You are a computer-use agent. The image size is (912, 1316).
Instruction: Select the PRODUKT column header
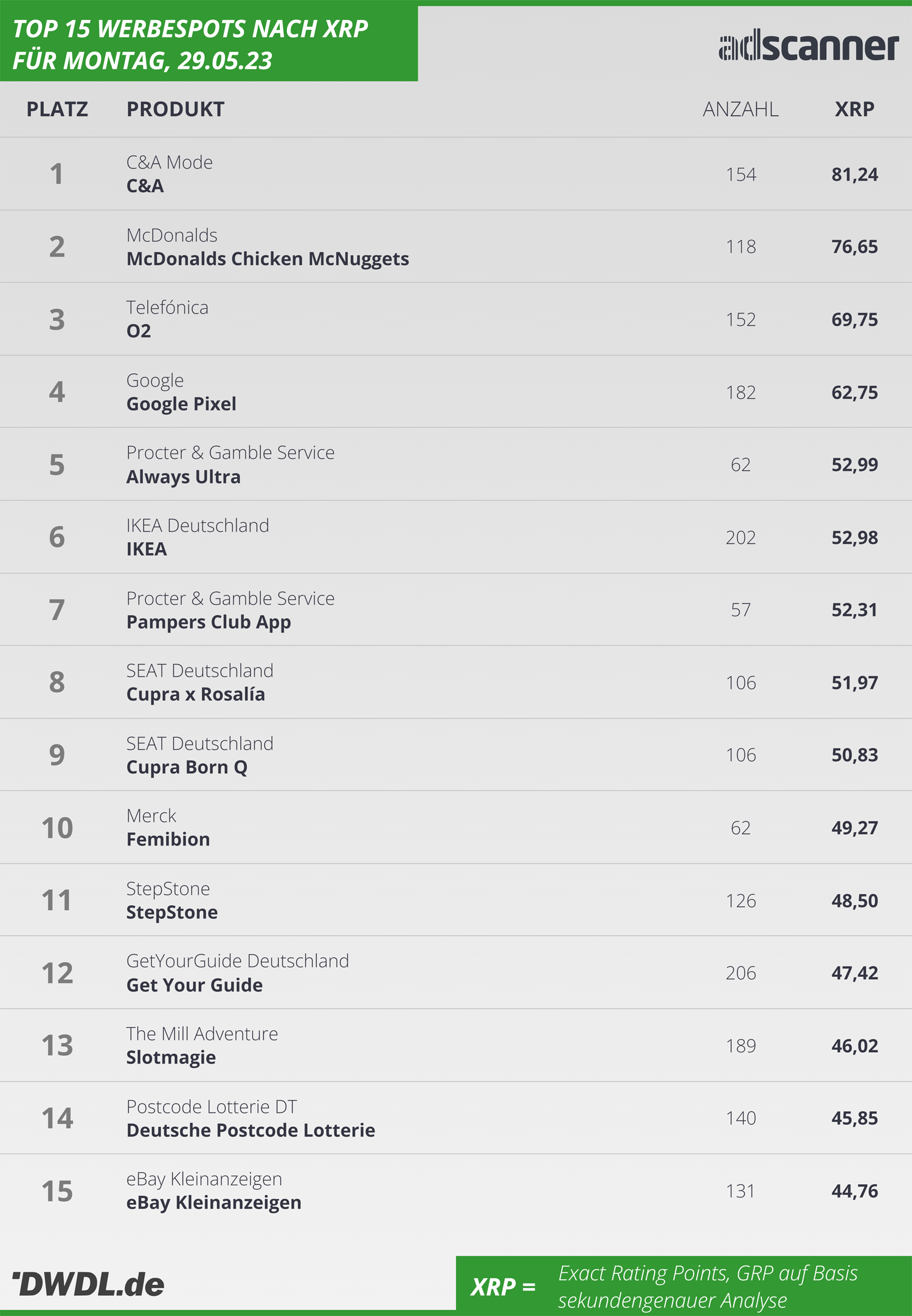[x=176, y=109]
